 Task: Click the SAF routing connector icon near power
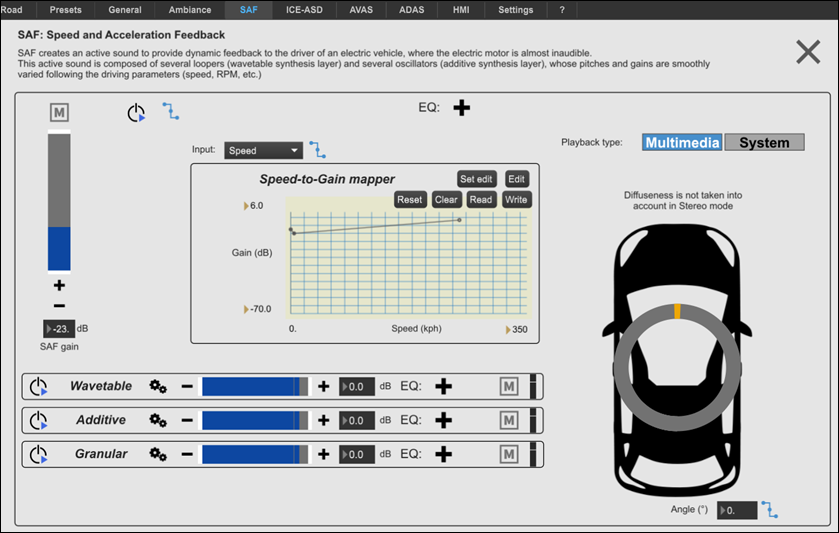(171, 111)
